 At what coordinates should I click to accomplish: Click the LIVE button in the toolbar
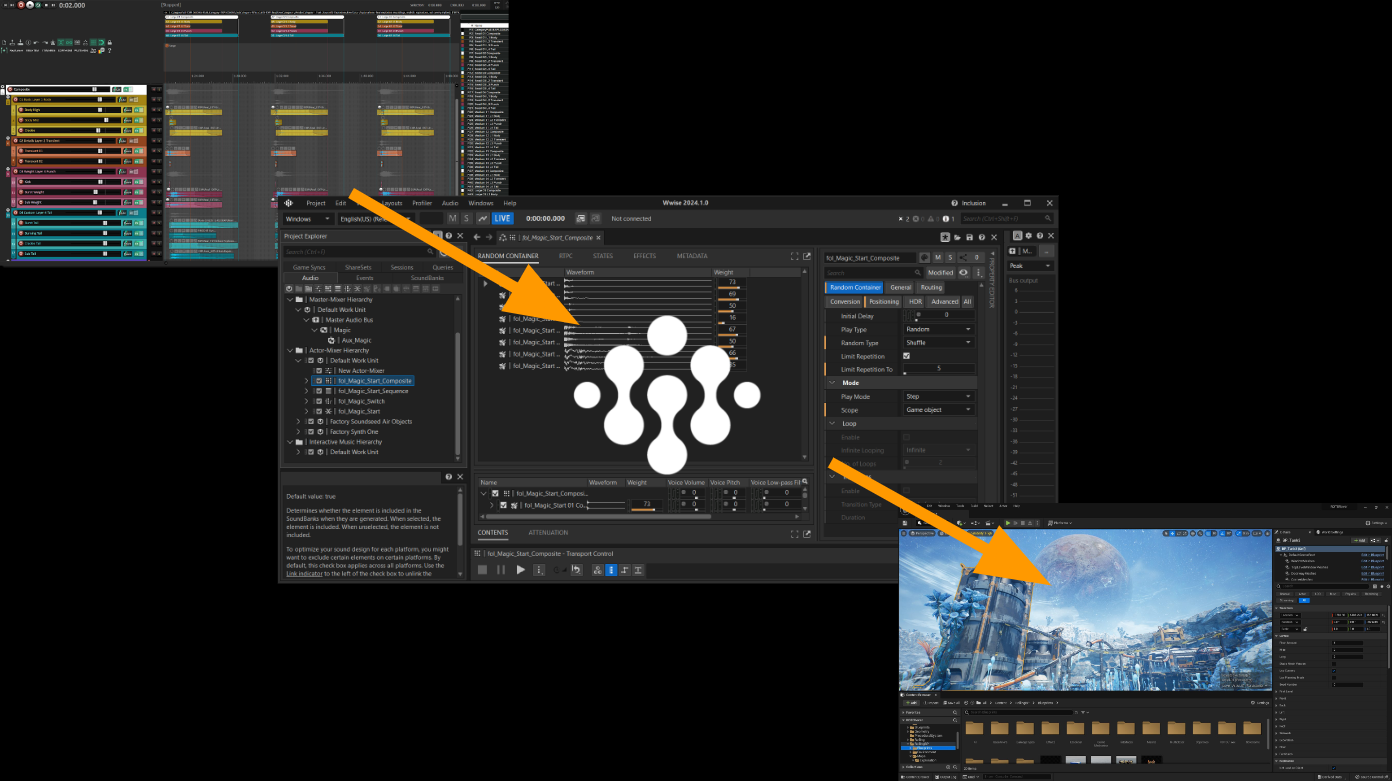[x=502, y=218]
